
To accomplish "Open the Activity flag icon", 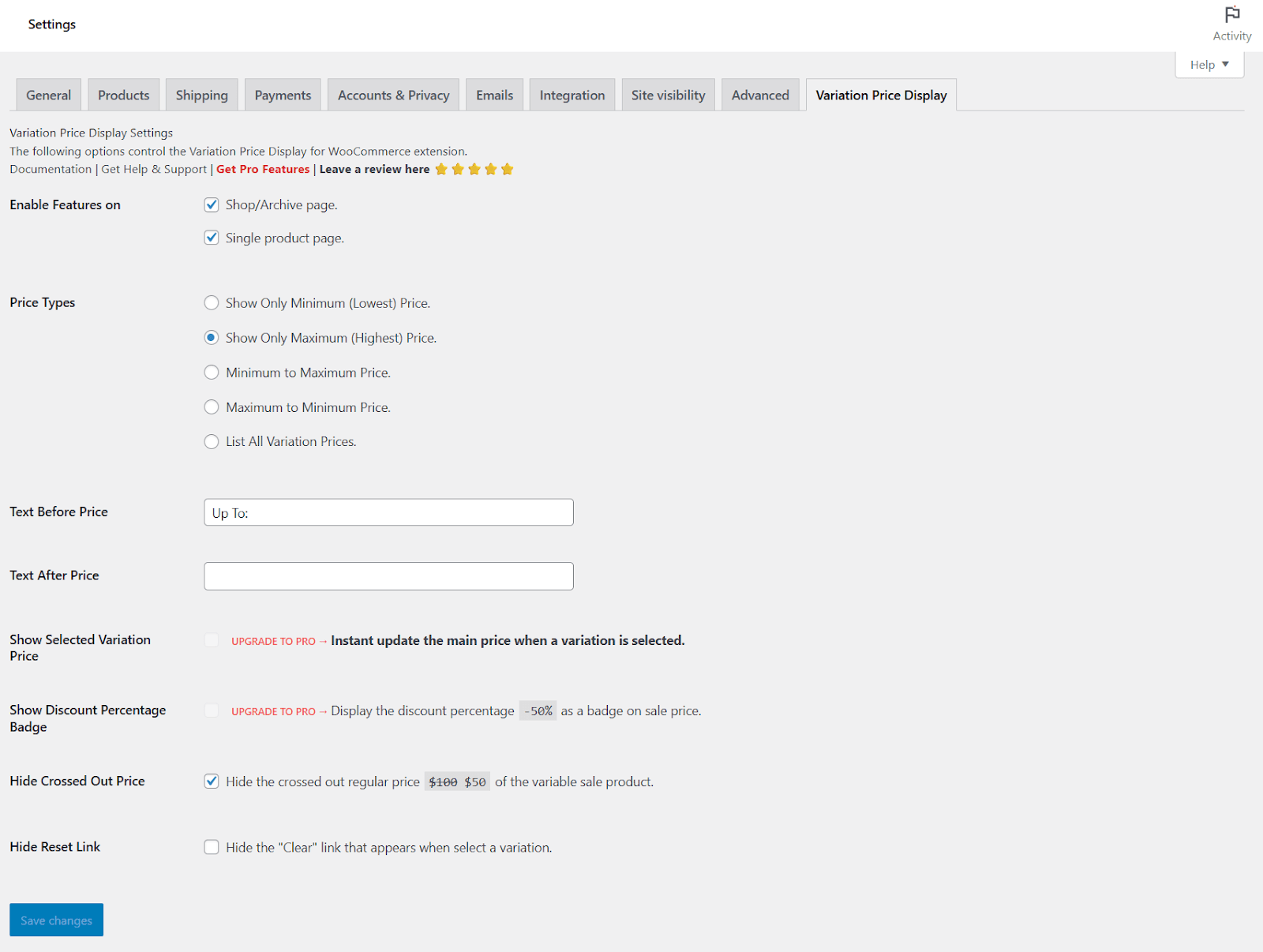I will (x=1231, y=14).
